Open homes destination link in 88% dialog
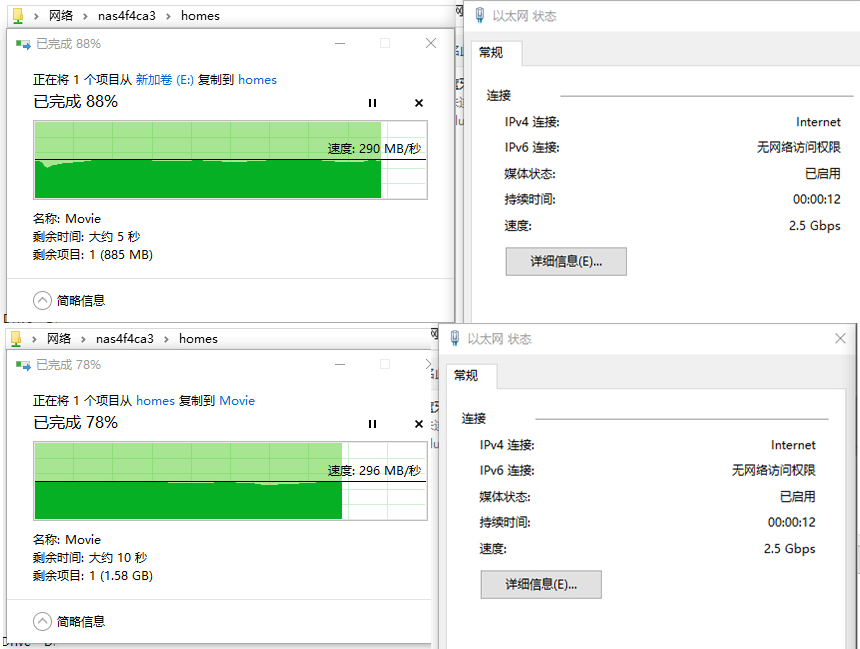The width and height of the screenshot is (860, 649). (x=257, y=80)
